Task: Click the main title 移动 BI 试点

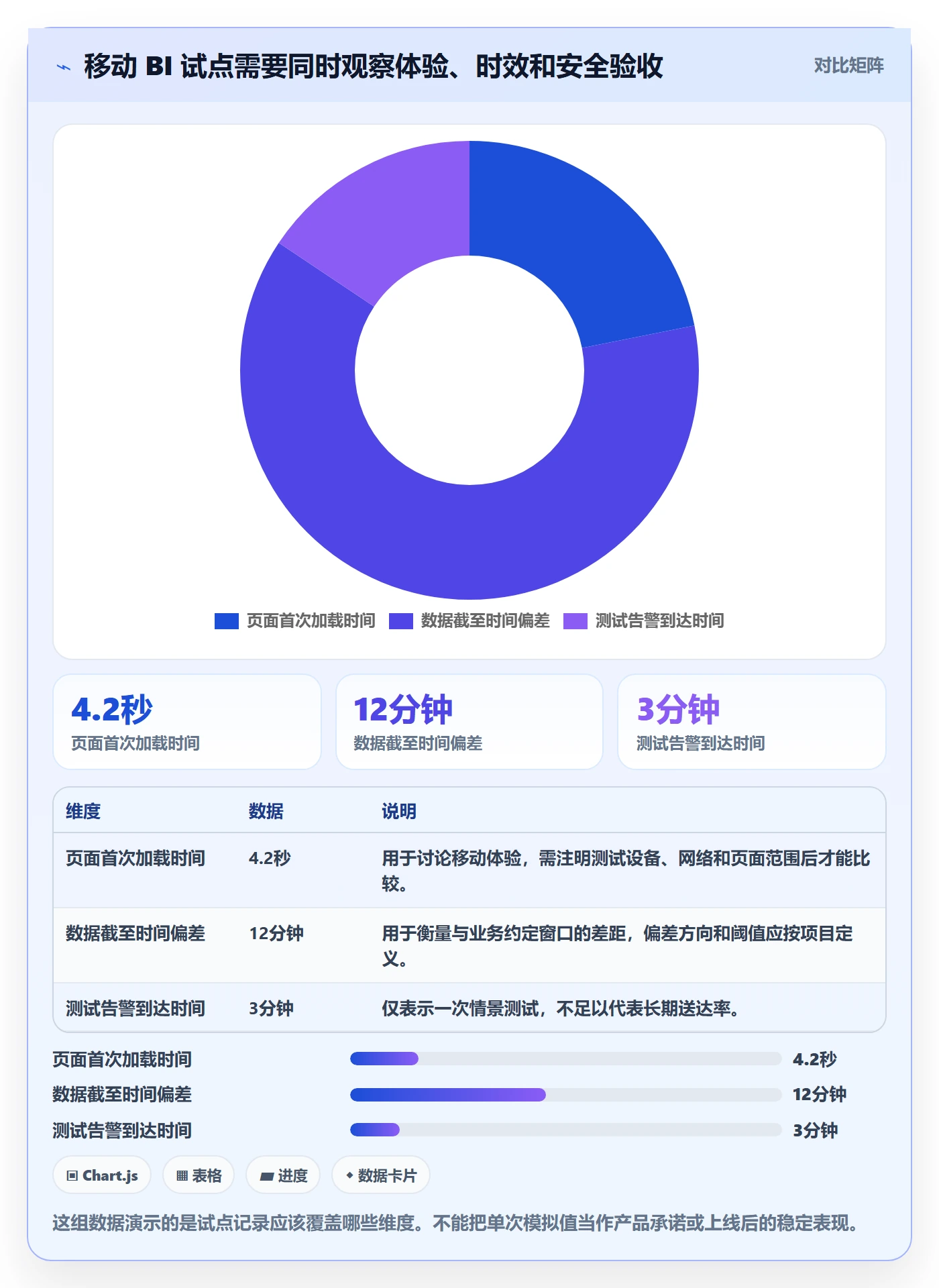Action: point(373,66)
